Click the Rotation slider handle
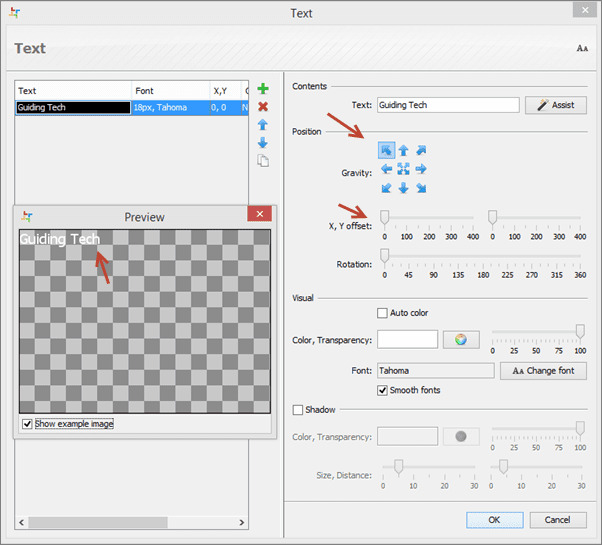The image size is (602, 545). pos(384,256)
